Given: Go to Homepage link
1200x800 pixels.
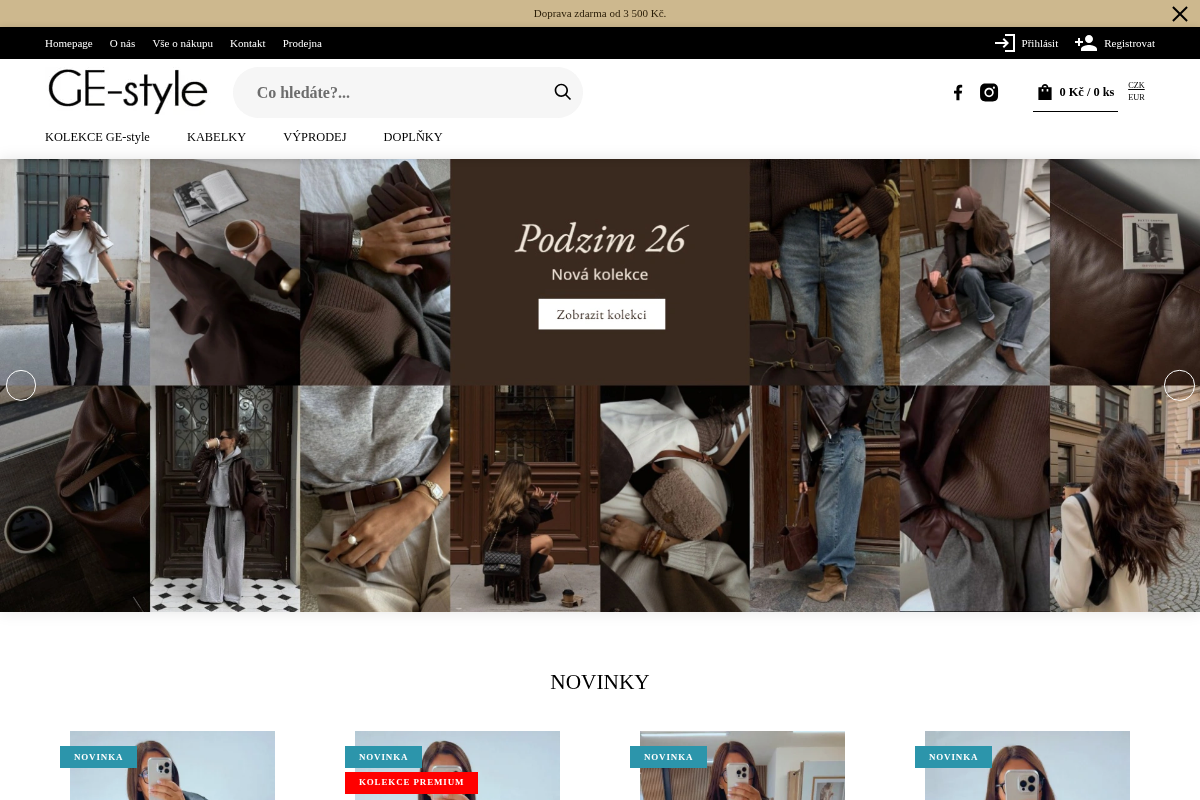Looking at the screenshot, I should [x=69, y=43].
